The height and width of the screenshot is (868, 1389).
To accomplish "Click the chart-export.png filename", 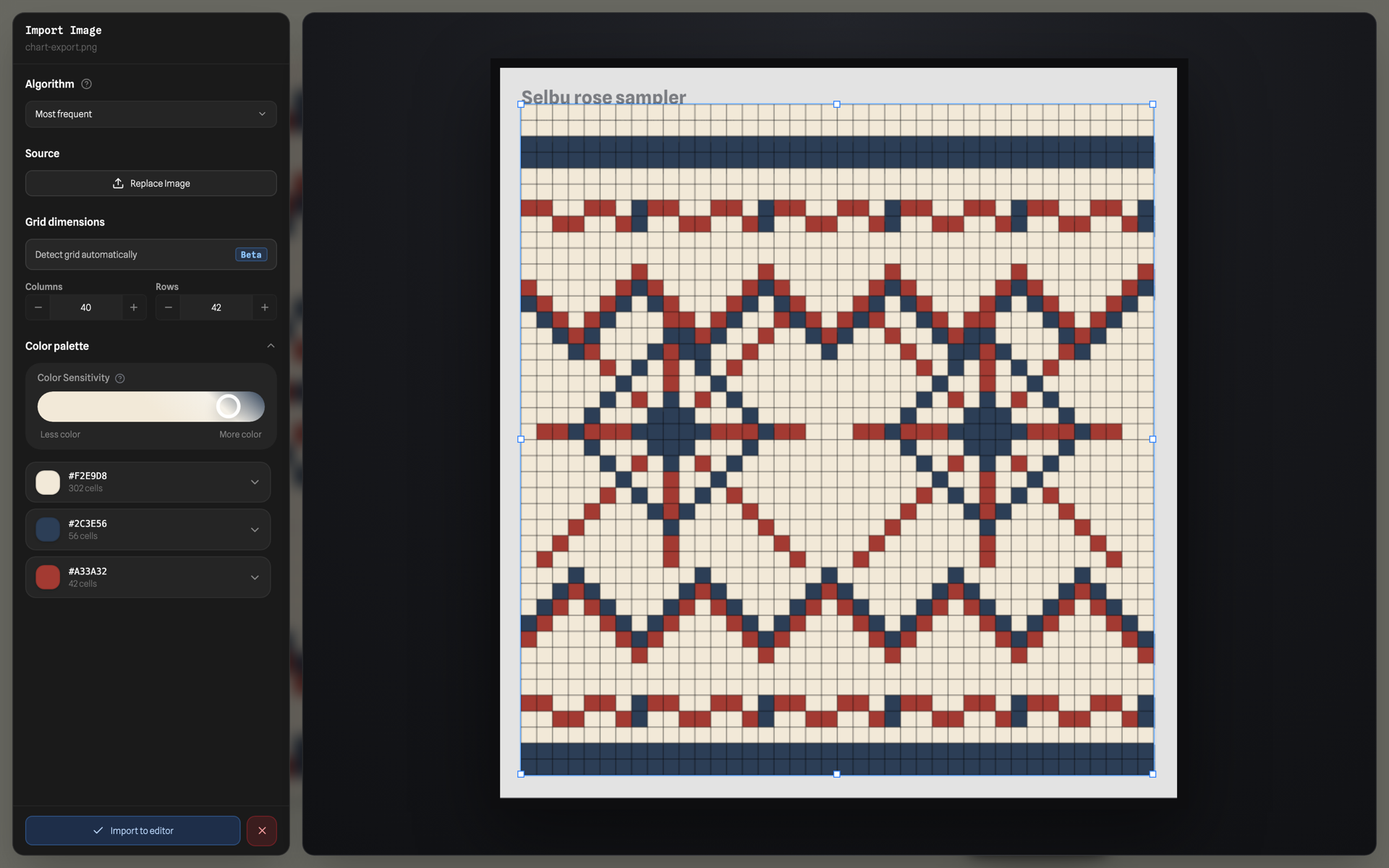I will pyautogui.click(x=61, y=47).
